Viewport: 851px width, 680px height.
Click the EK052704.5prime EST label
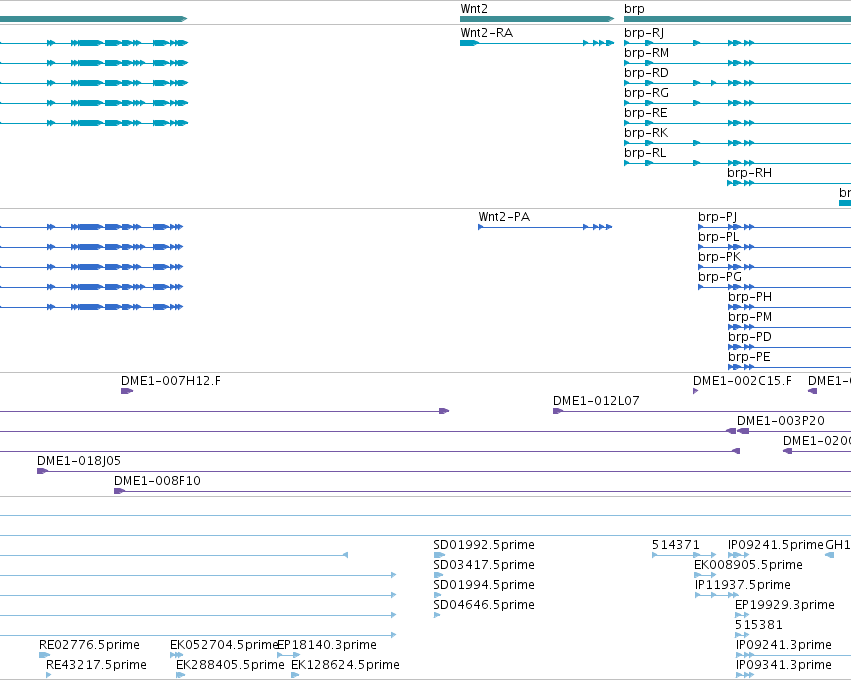click(224, 645)
